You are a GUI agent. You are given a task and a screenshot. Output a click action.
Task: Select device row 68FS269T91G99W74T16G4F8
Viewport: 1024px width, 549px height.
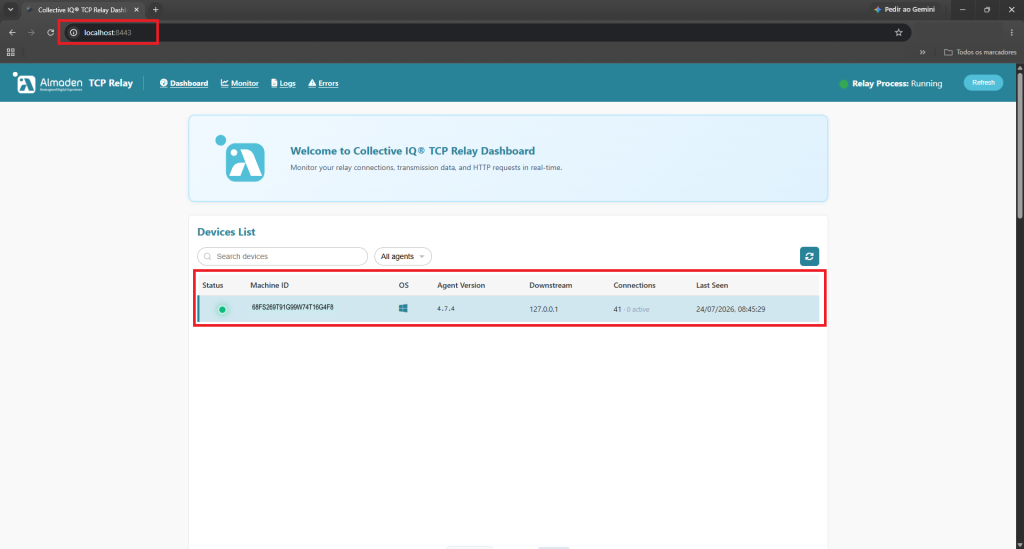(x=508, y=309)
